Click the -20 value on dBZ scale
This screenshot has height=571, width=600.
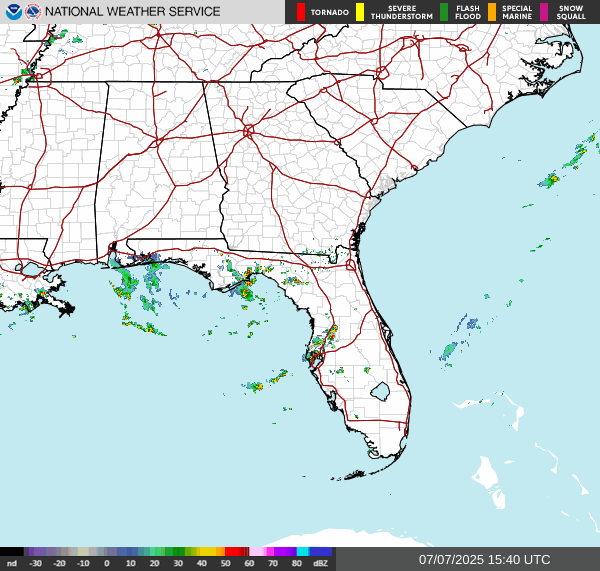pyautogui.click(x=59, y=563)
